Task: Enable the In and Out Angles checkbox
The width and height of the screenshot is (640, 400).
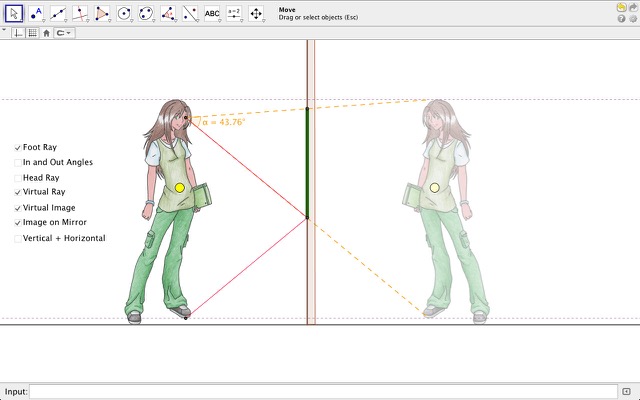Action: pyautogui.click(x=18, y=162)
